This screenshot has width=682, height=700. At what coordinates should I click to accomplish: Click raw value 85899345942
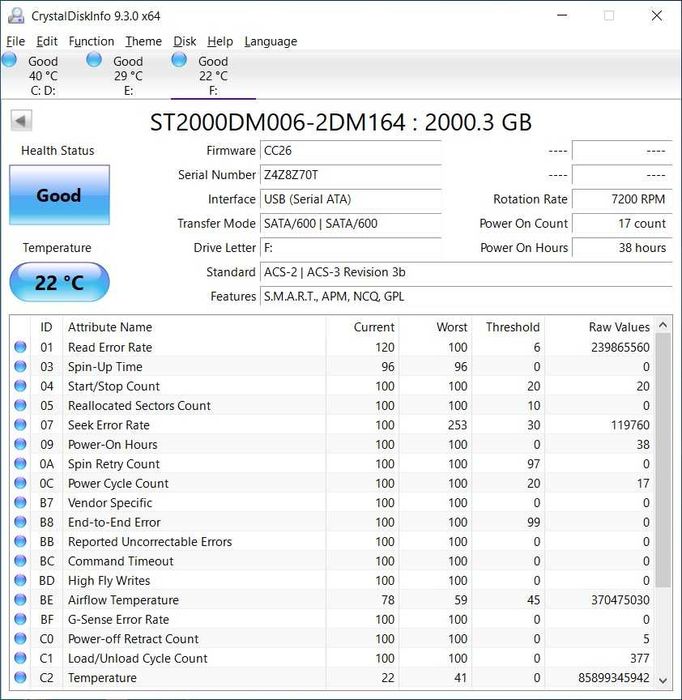tap(614, 677)
